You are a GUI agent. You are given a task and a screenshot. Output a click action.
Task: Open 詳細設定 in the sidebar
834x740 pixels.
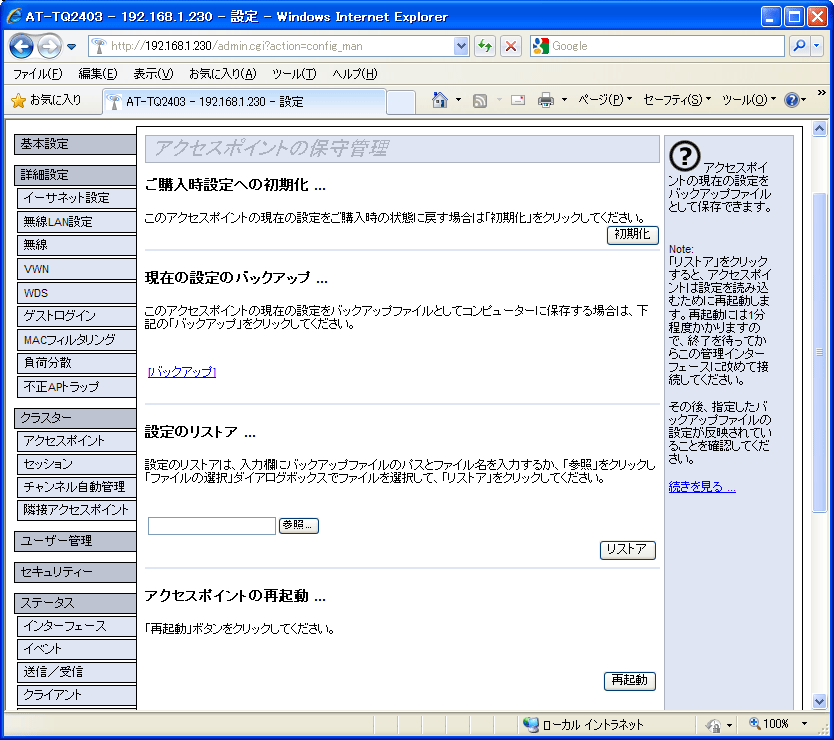pyautogui.click(x=75, y=175)
